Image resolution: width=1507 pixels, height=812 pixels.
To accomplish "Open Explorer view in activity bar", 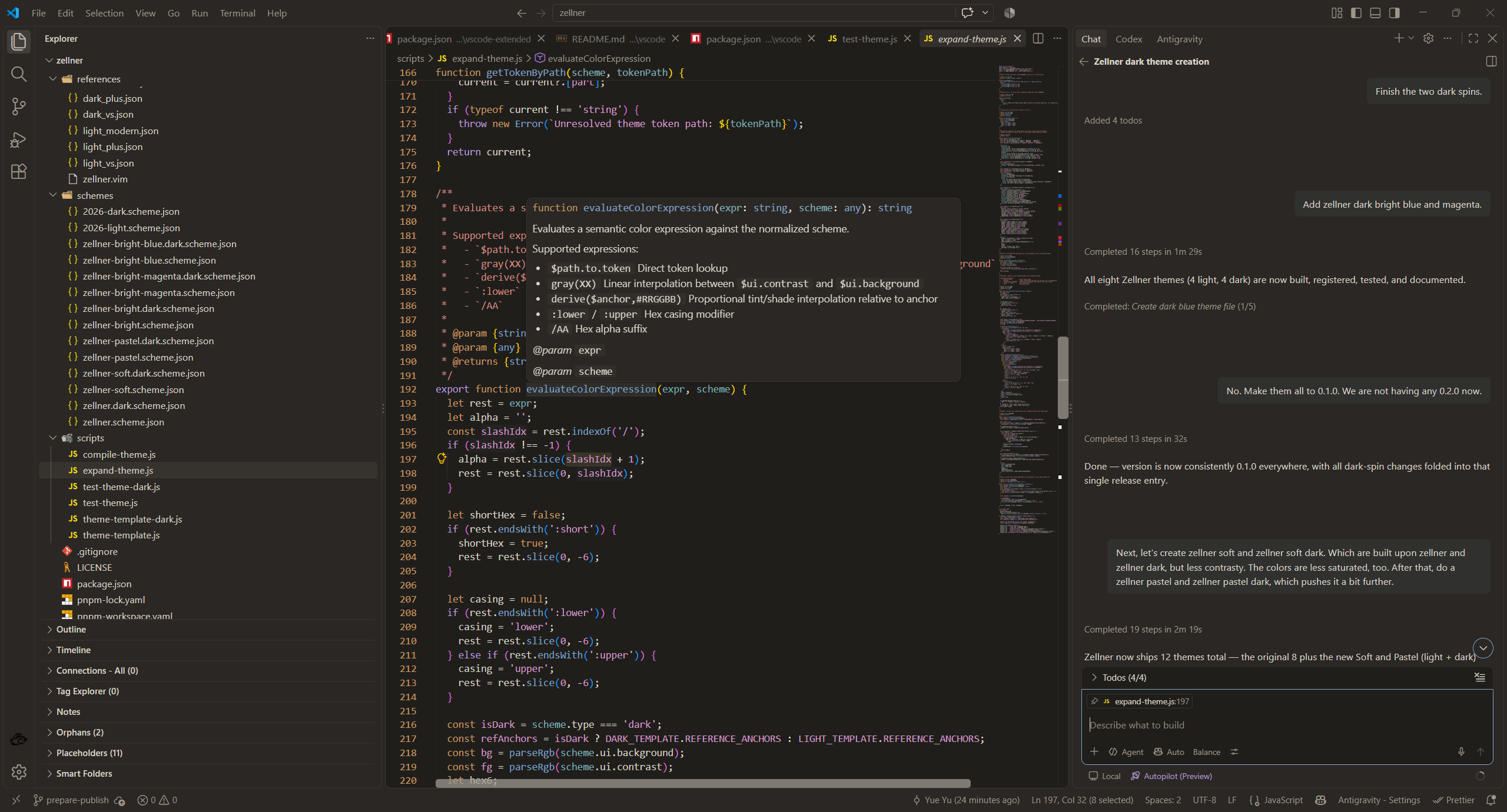I will [x=19, y=41].
